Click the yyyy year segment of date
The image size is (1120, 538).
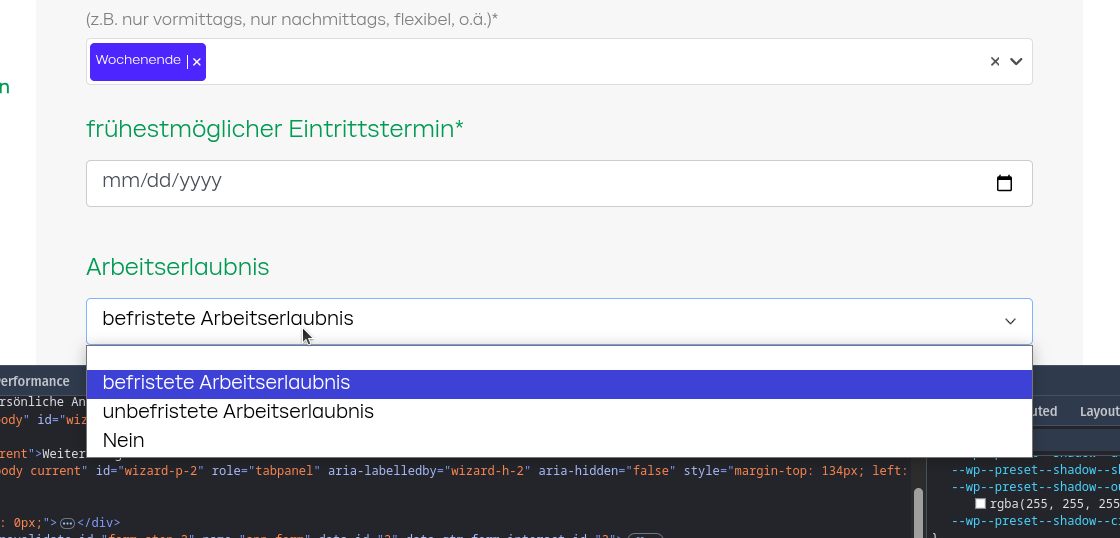[x=200, y=182]
